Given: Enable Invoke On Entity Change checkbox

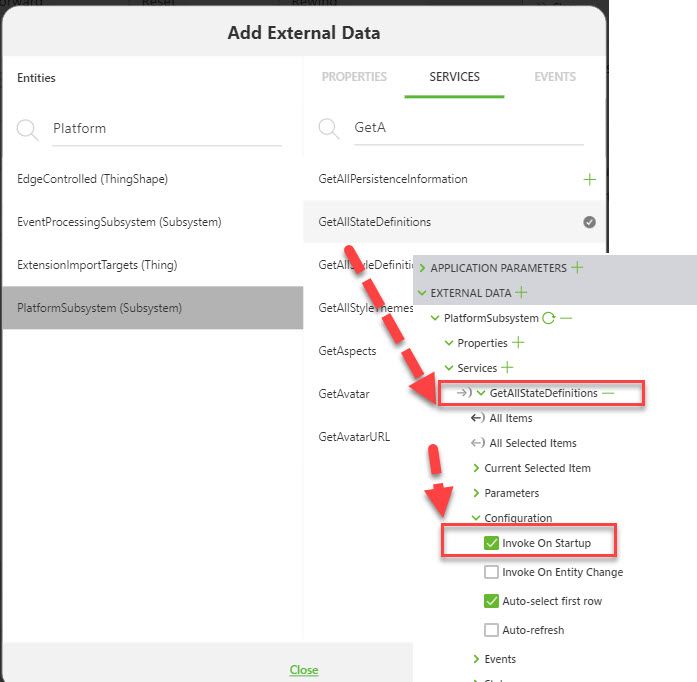Looking at the screenshot, I should (x=491, y=572).
